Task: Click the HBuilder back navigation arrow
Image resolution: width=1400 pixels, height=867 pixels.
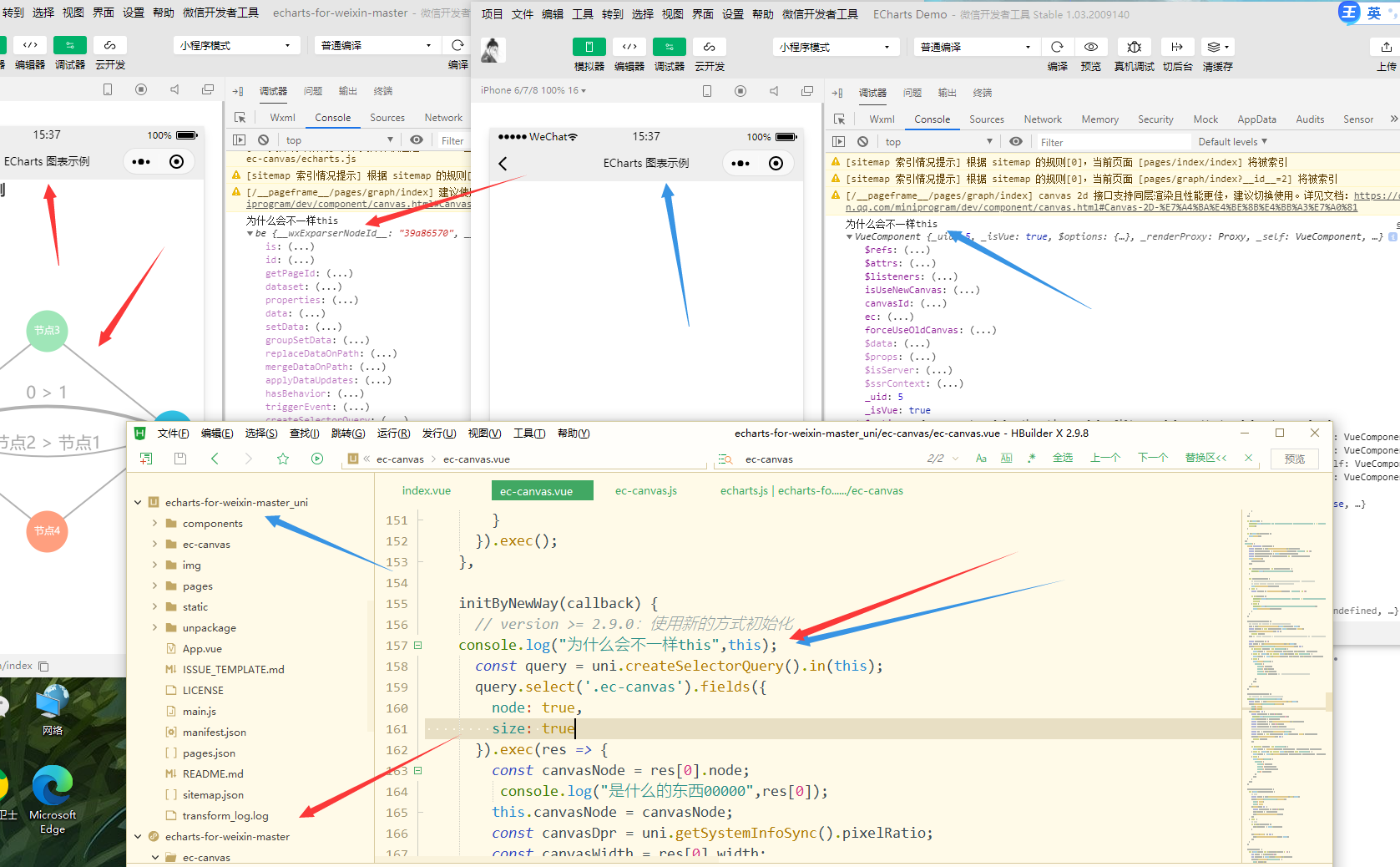Action: (x=215, y=459)
